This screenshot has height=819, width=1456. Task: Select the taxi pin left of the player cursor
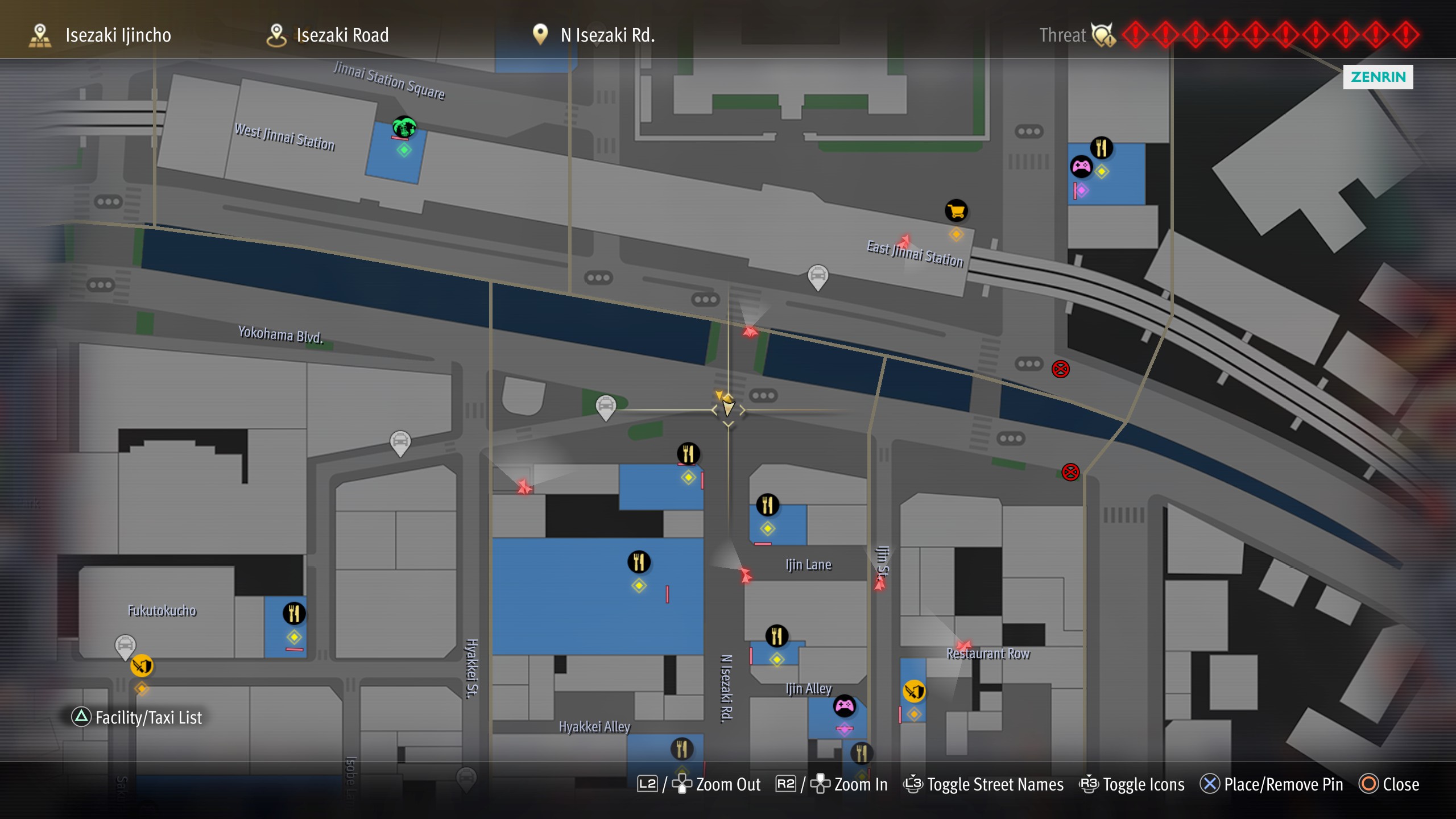point(606,407)
